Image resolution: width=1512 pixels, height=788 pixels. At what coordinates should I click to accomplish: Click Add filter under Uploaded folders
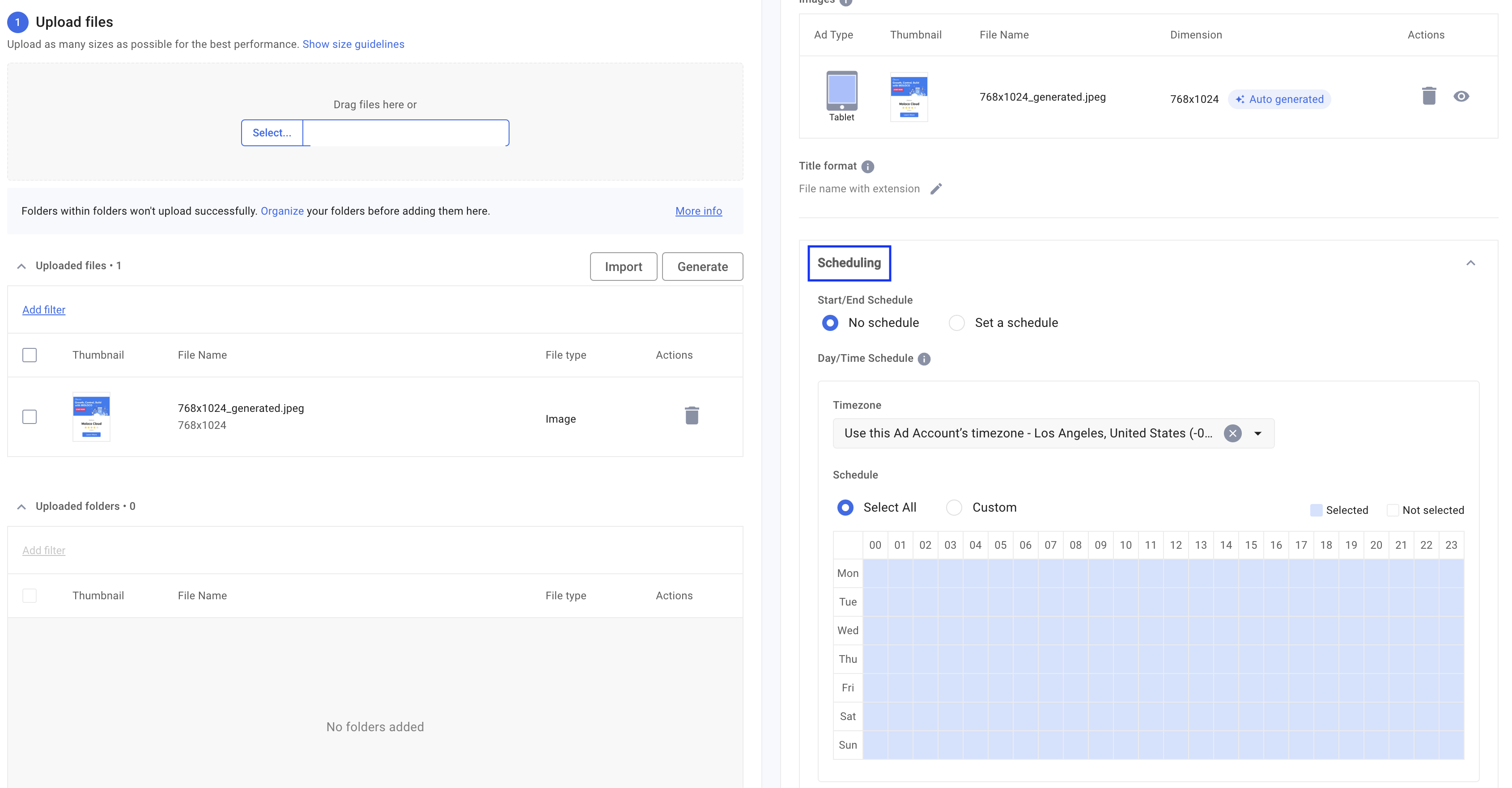(43, 551)
